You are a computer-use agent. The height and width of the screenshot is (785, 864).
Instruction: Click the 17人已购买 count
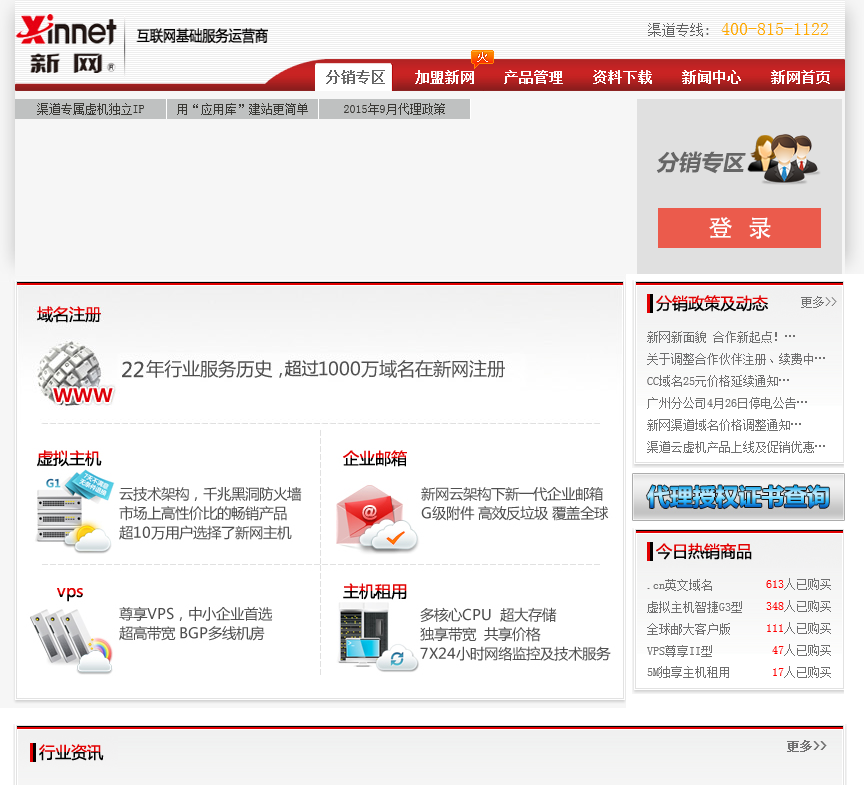pos(802,672)
